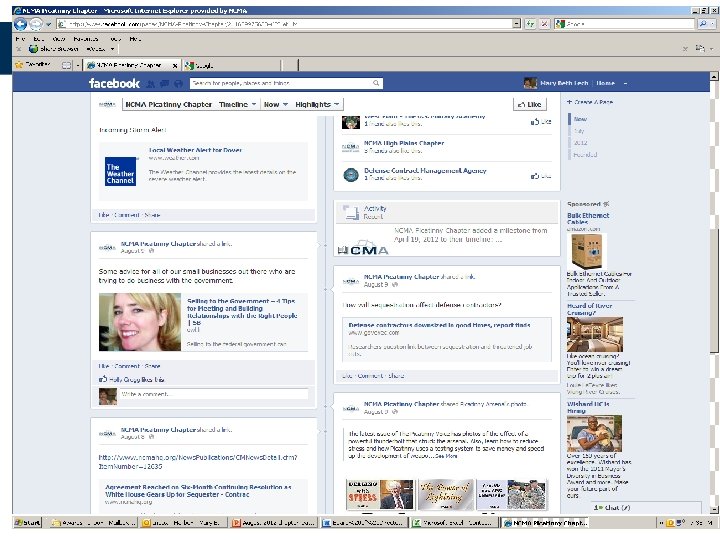Click the browser search magnifier icon
The width and height of the screenshot is (720, 540).
(703, 24)
